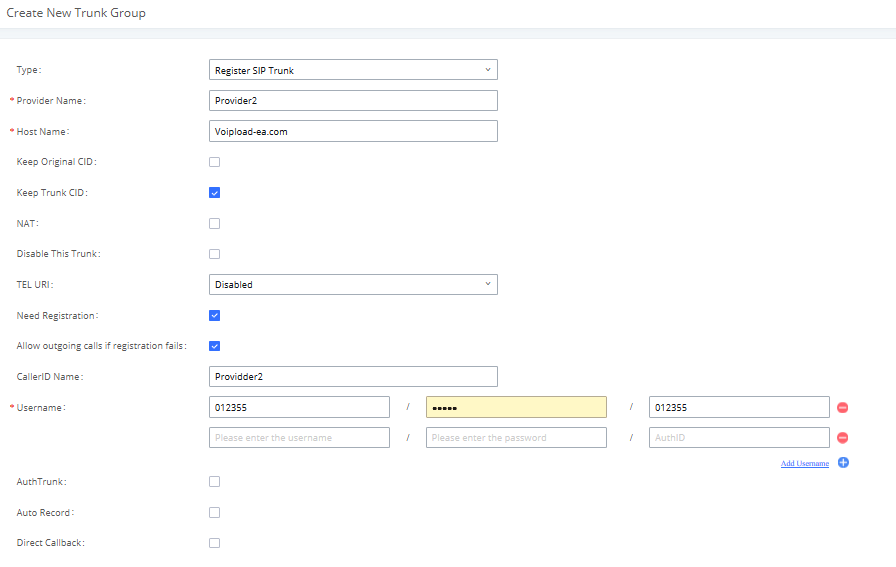
Task: Enable the NAT checkbox
Action: click(x=214, y=223)
